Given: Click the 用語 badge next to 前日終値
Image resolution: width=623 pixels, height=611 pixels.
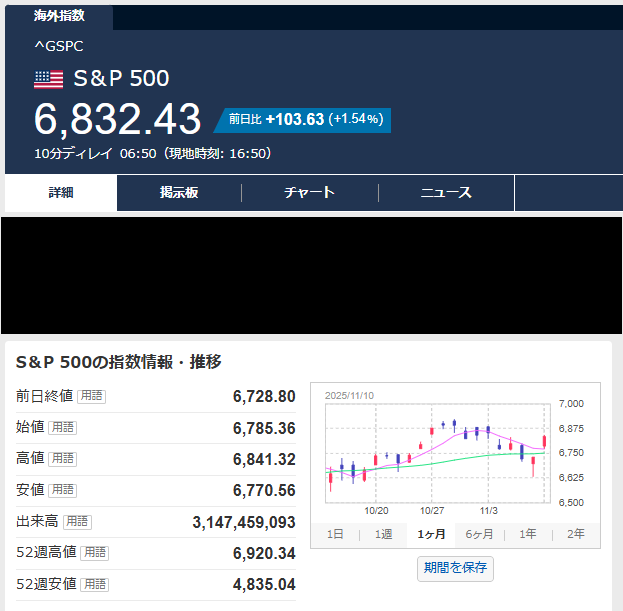Looking at the screenshot, I should click(x=92, y=396).
